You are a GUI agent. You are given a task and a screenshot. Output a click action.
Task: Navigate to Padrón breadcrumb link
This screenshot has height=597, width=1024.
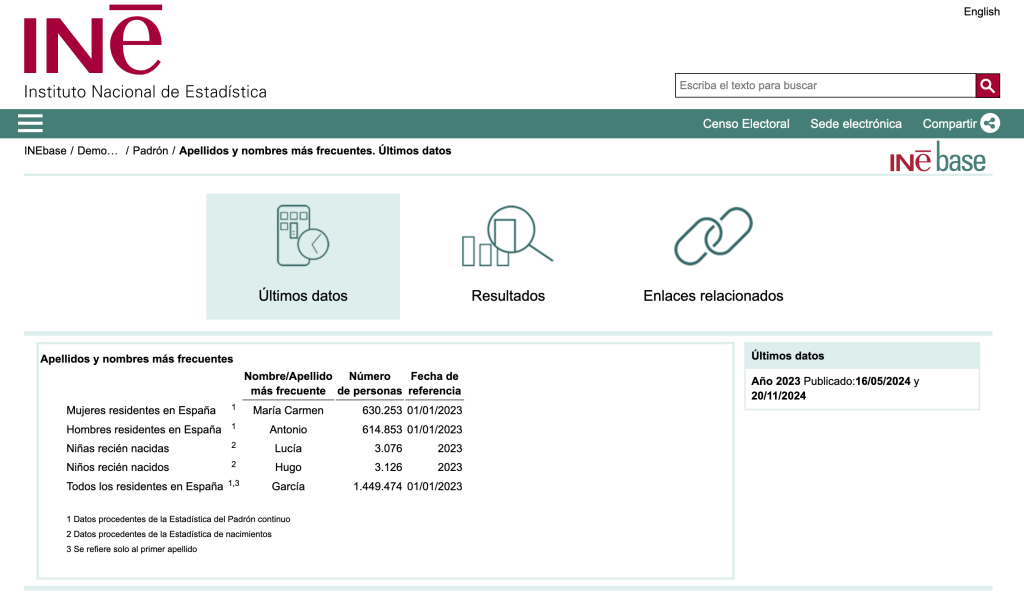[x=150, y=151]
